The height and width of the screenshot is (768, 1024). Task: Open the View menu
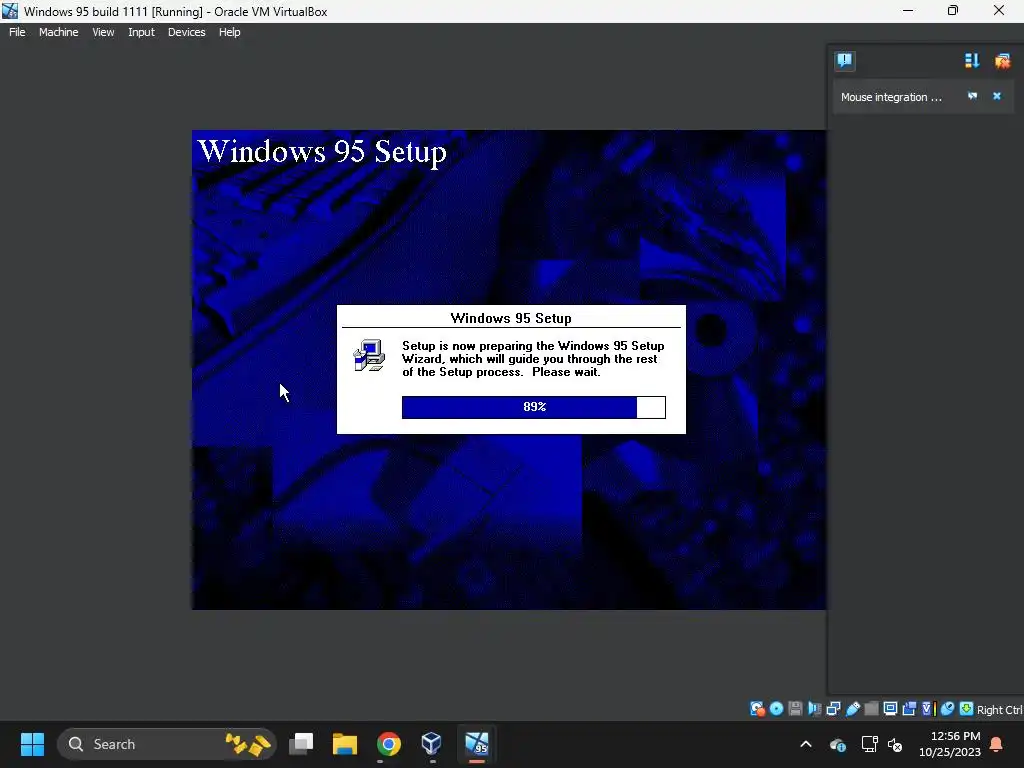coord(103,32)
